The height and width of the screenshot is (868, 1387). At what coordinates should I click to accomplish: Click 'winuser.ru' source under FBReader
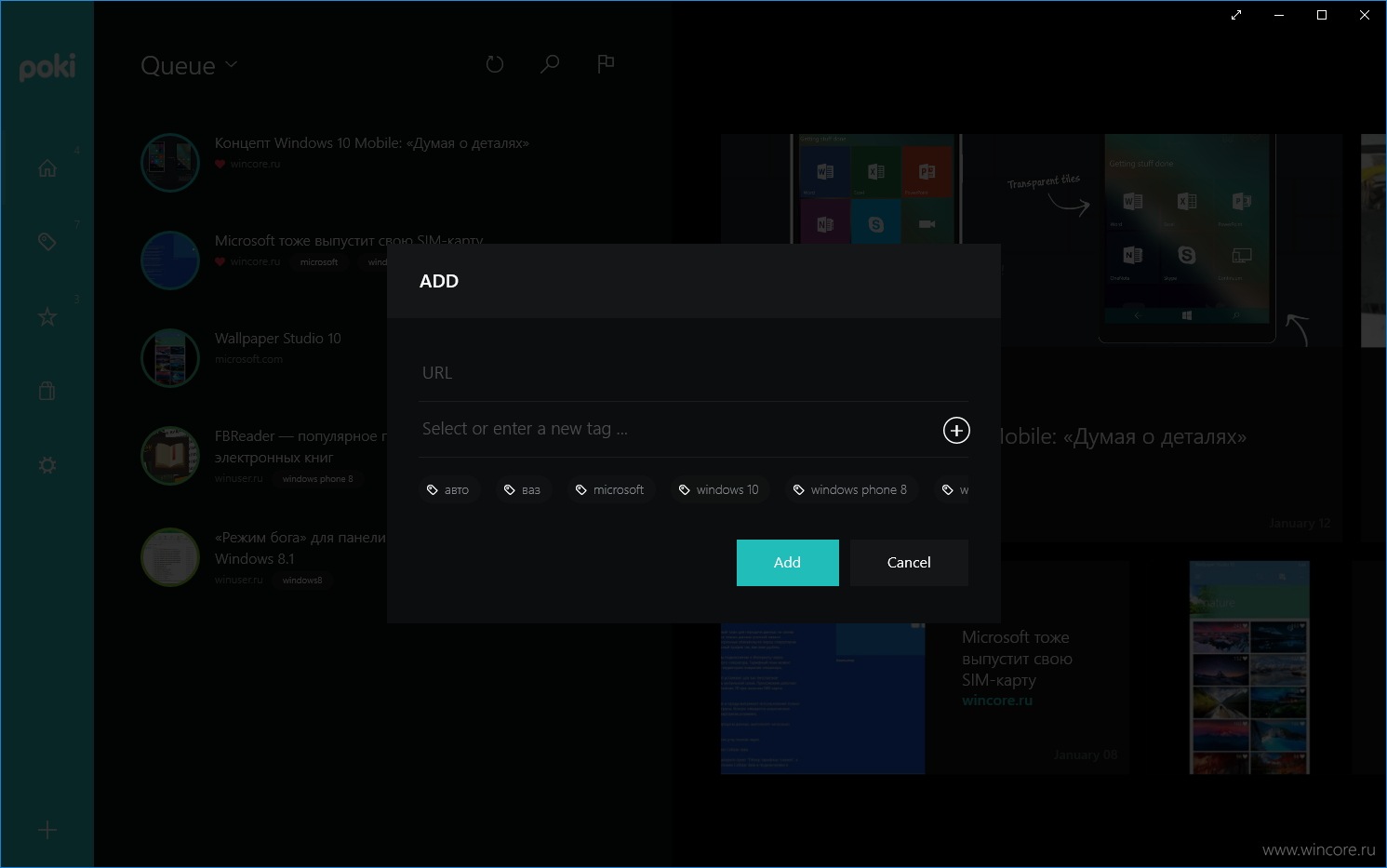pyautogui.click(x=239, y=479)
